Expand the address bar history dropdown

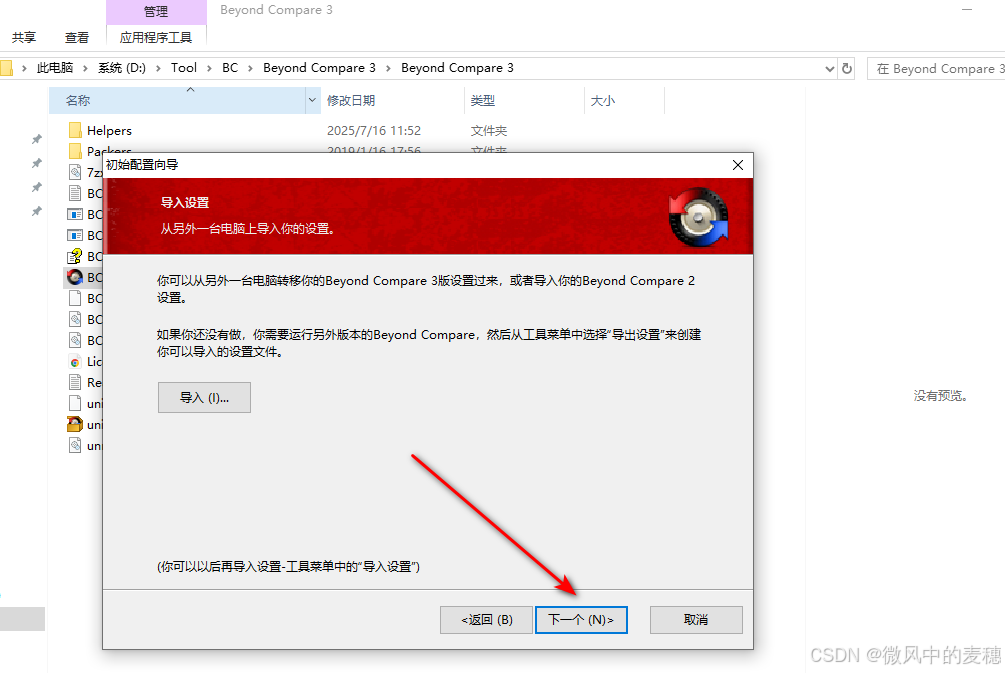(829, 69)
